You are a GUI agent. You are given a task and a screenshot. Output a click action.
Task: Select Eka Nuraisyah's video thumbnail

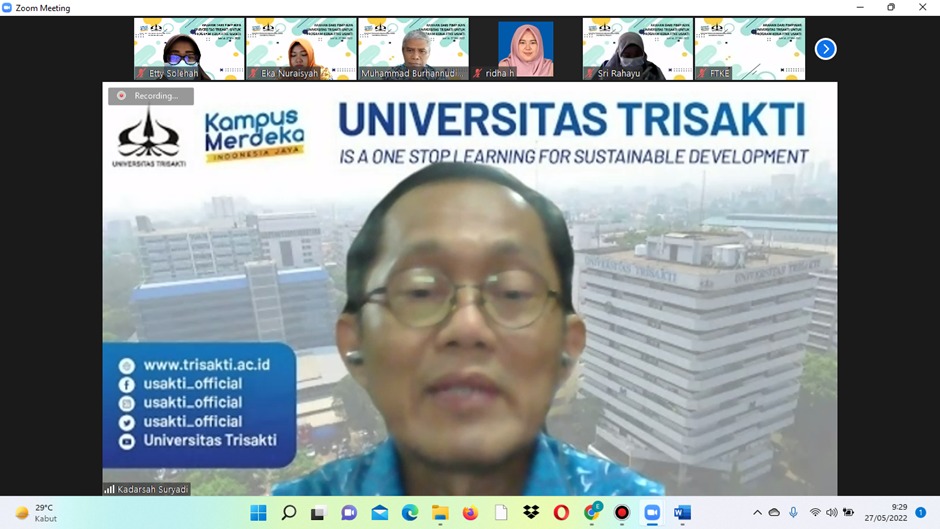301,49
